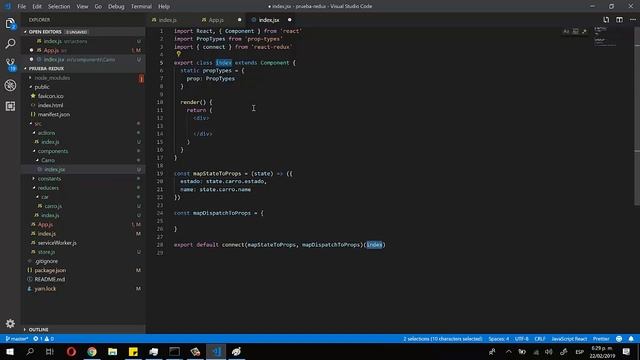
Task: Open the editor More Actions ellipsis
Action: pyautogui.click(x=633, y=20)
